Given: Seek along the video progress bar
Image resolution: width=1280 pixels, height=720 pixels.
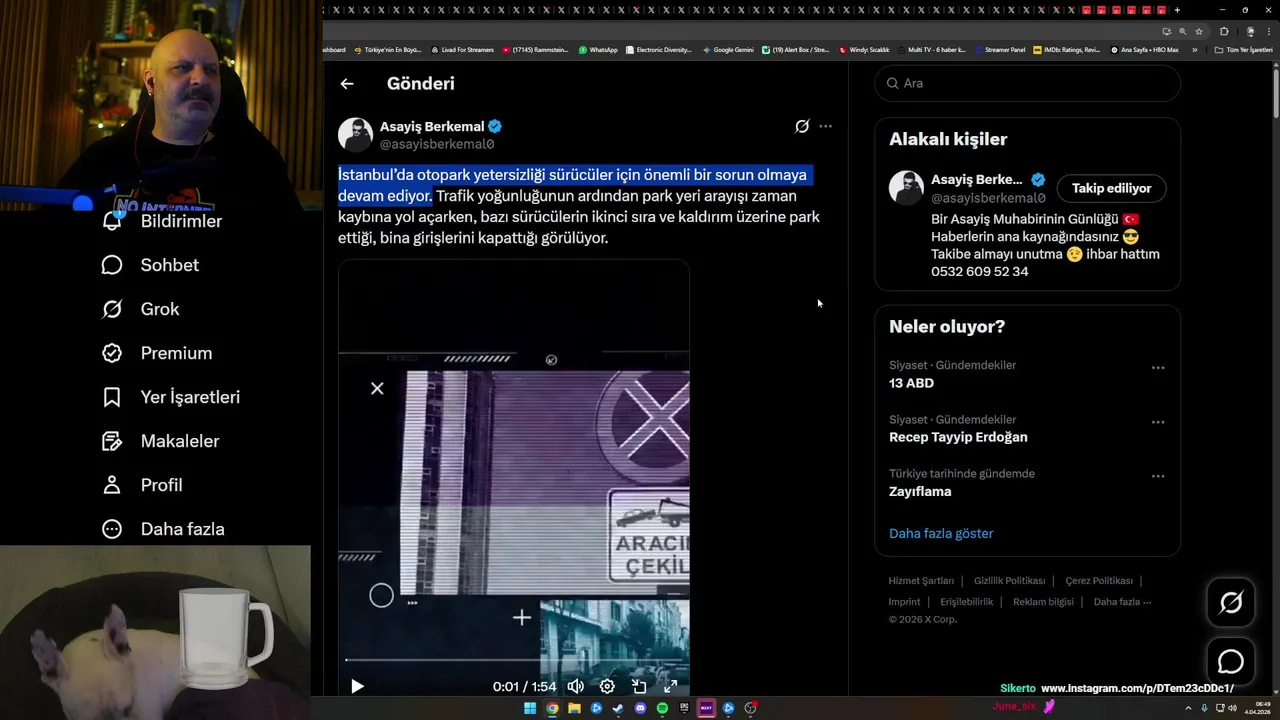Looking at the screenshot, I should click(x=514, y=660).
